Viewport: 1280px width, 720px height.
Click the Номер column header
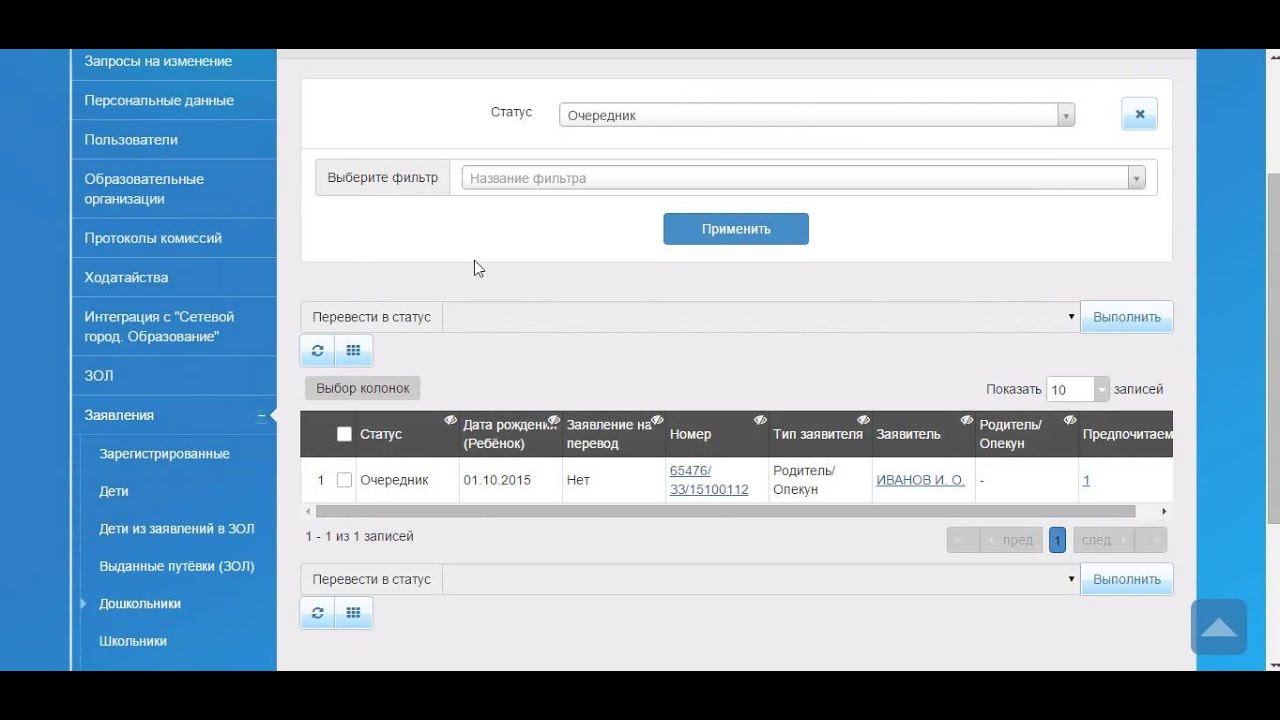691,434
